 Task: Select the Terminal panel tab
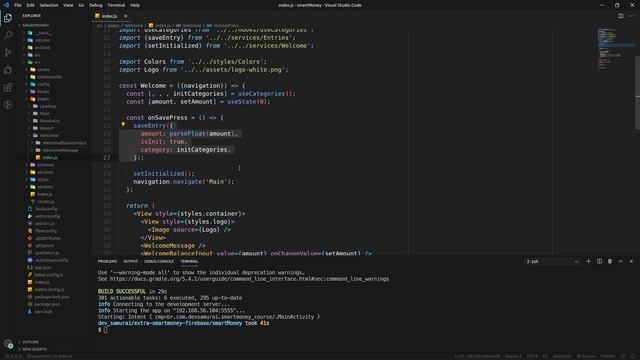(189, 261)
